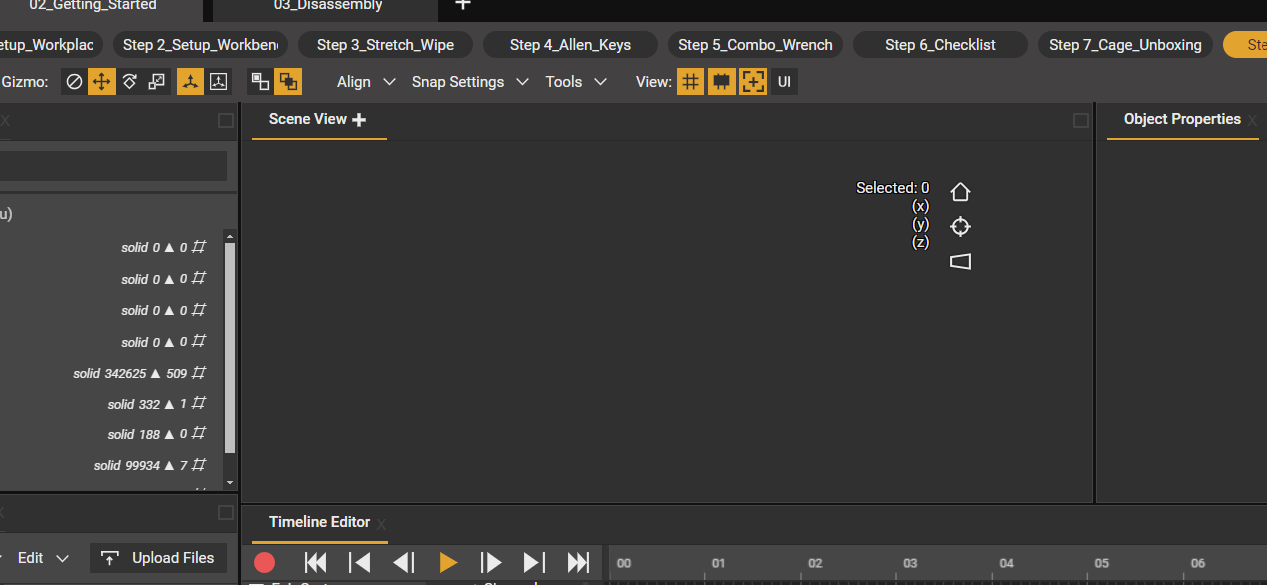Select the move gizmo tool

coord(101,82)
